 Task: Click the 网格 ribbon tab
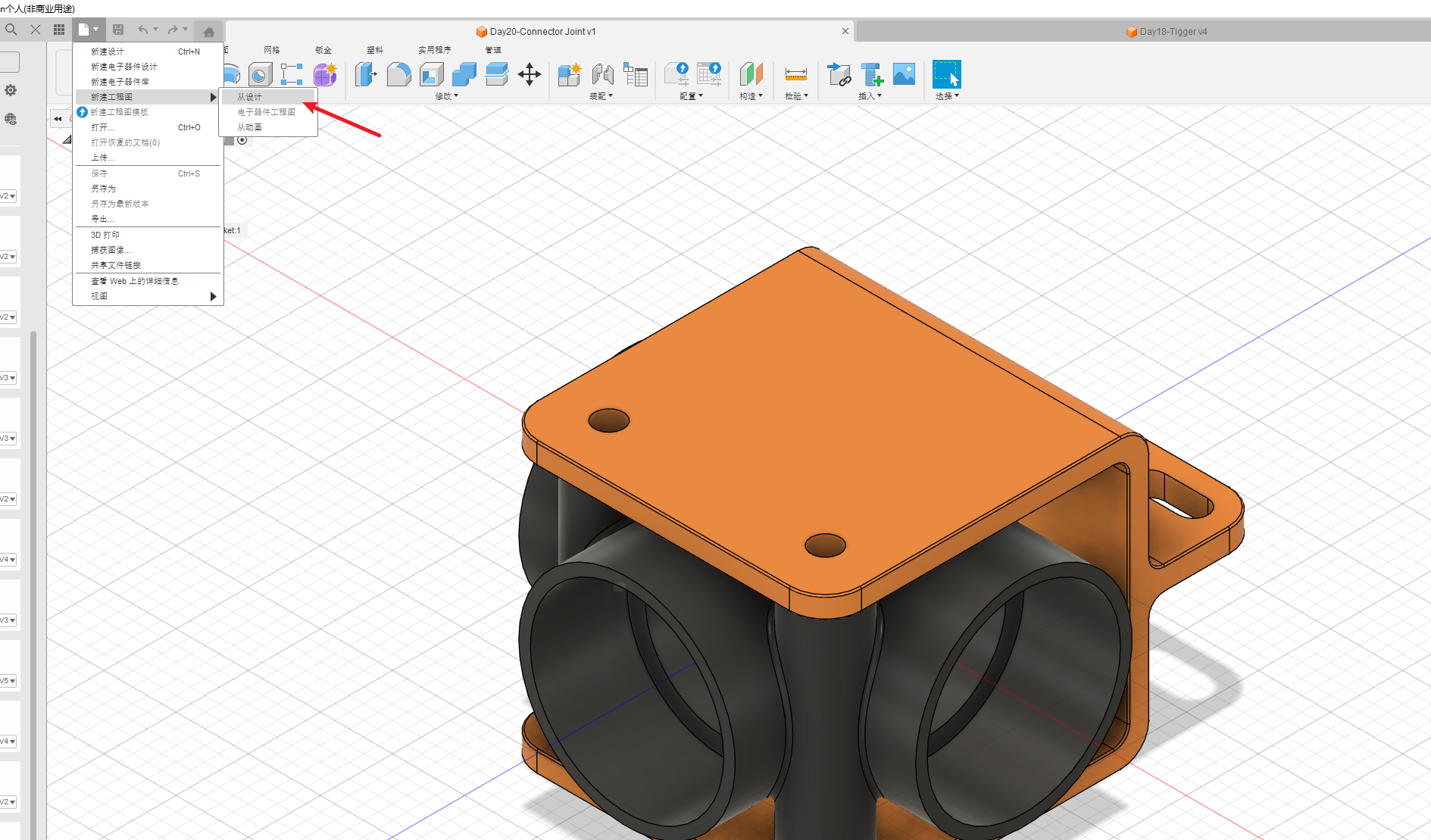272,50
